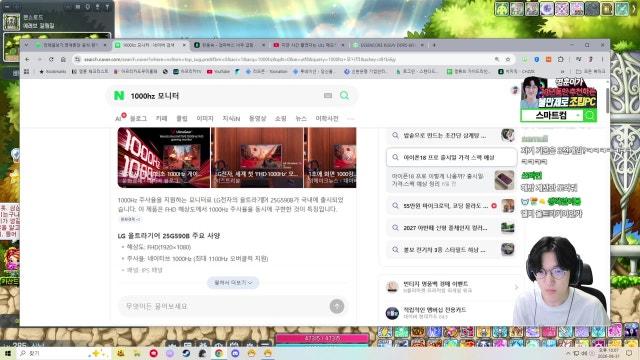Open the red 1000Hz monitor thumbnail
Screen dimensions: 640x360
(x=164, y=158)
